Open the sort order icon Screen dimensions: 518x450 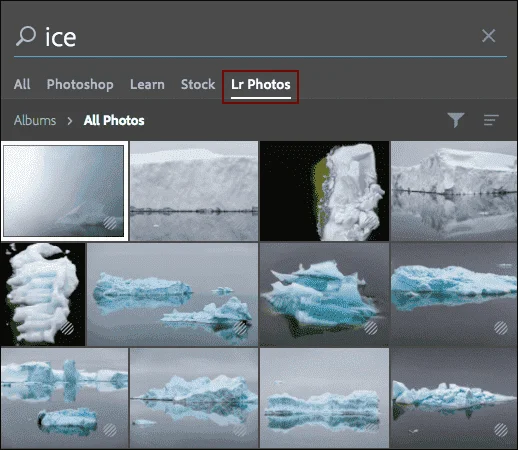click(x=491, y=120)
